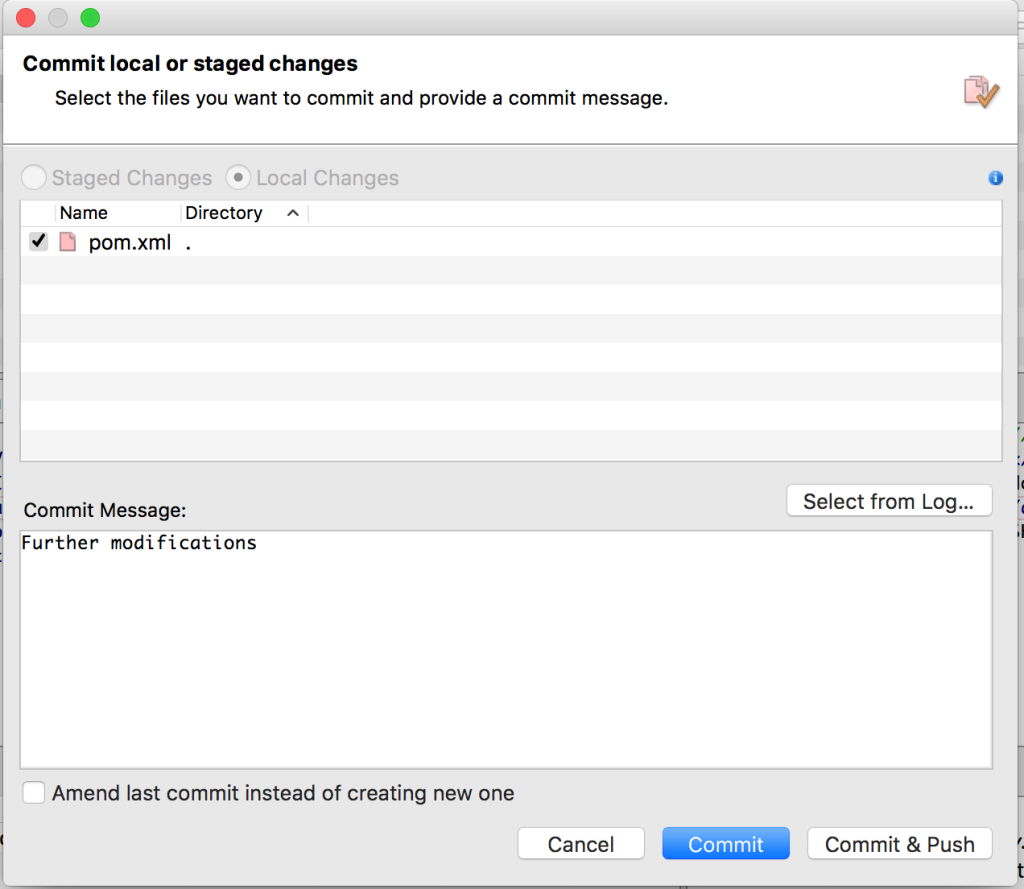The width and height of the screenshot is (1024, 889).
Task: Open the Select from Log dialog
Action: tap(889, 501)
